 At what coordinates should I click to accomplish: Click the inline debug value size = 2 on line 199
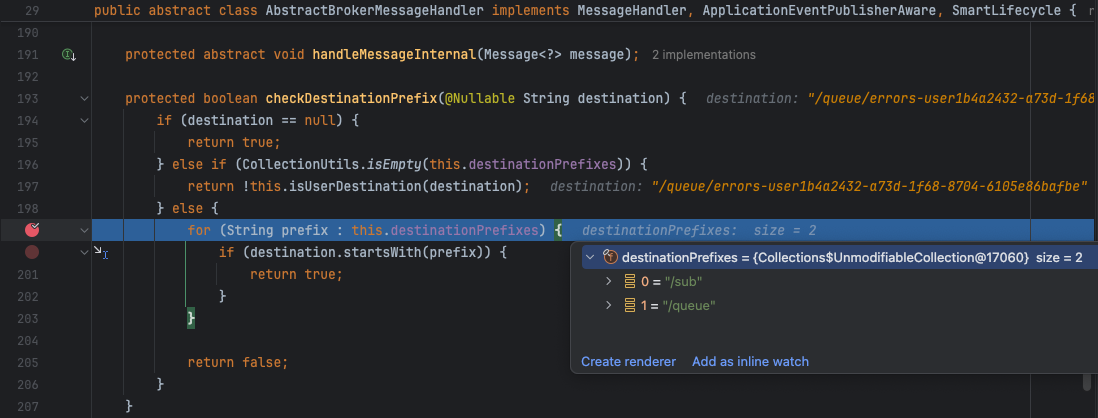(784, 230)
